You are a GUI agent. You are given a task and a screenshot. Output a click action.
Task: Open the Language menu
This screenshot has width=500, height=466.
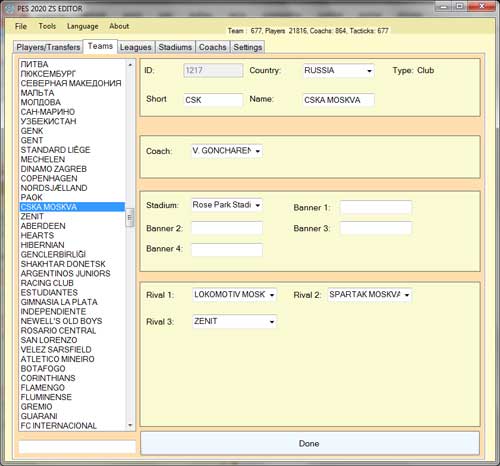coord(83,26)
